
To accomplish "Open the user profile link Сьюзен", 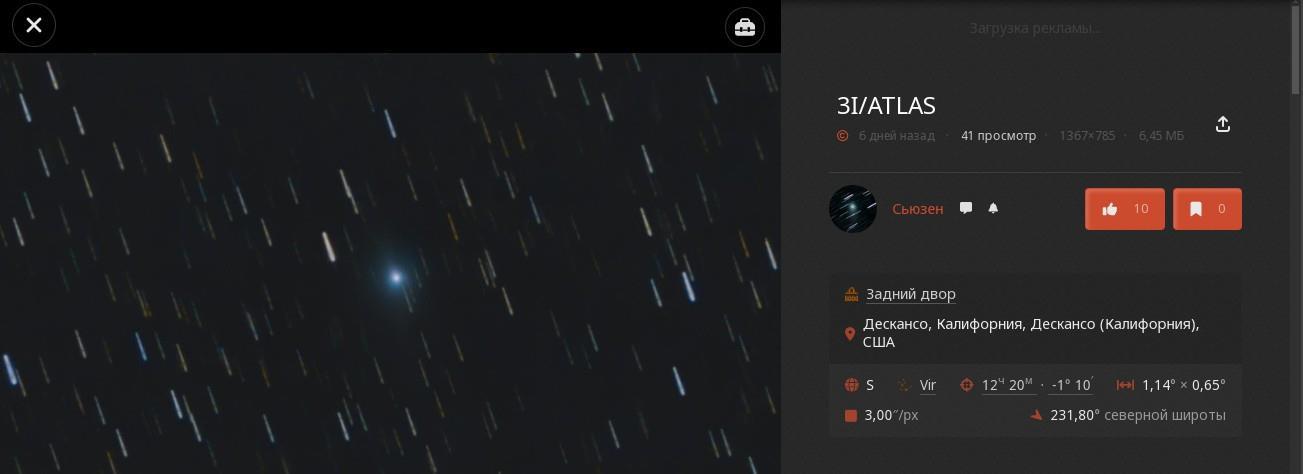I will point(917,209).
